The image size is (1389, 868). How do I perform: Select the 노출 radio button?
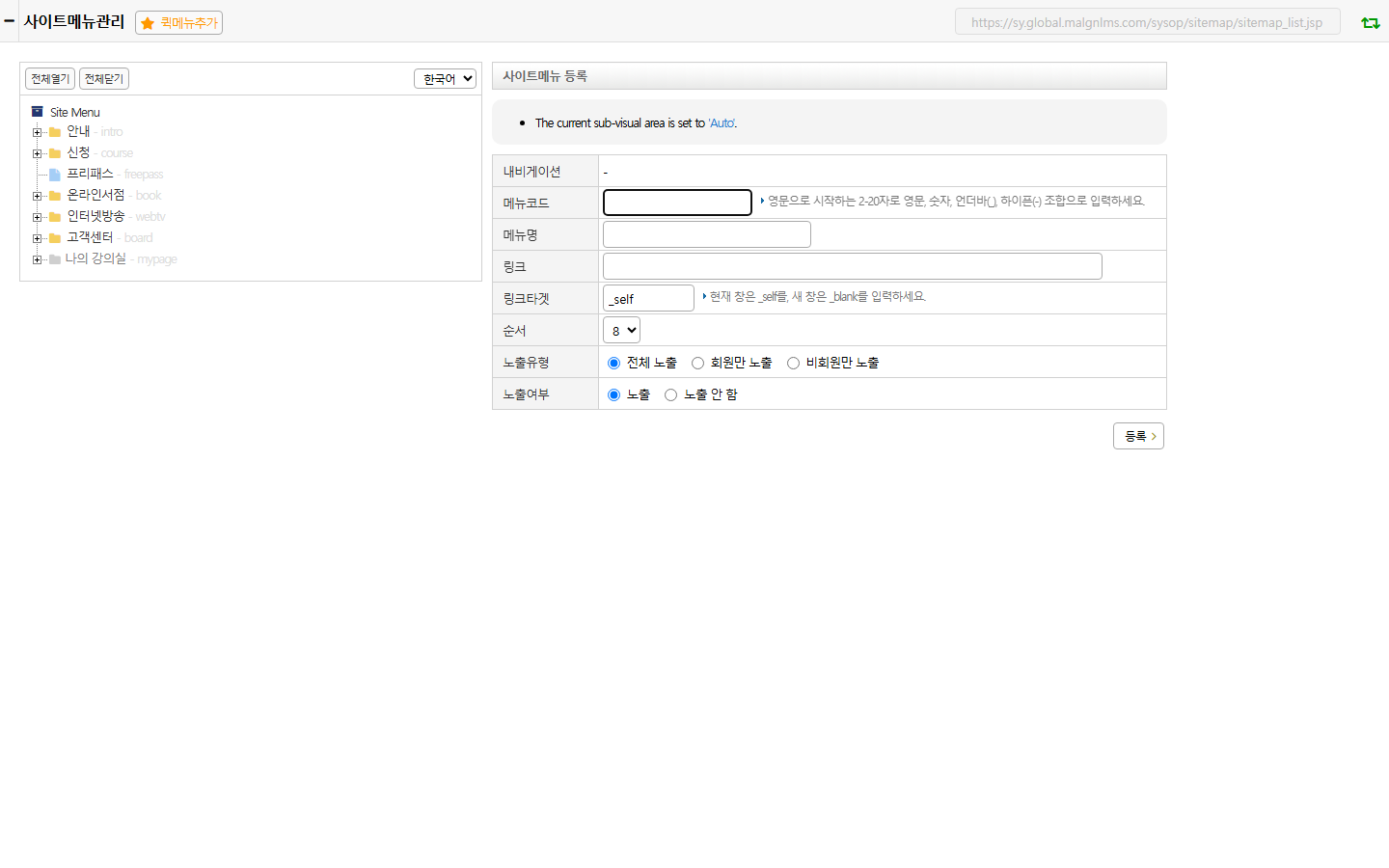[x=613, y=394]
